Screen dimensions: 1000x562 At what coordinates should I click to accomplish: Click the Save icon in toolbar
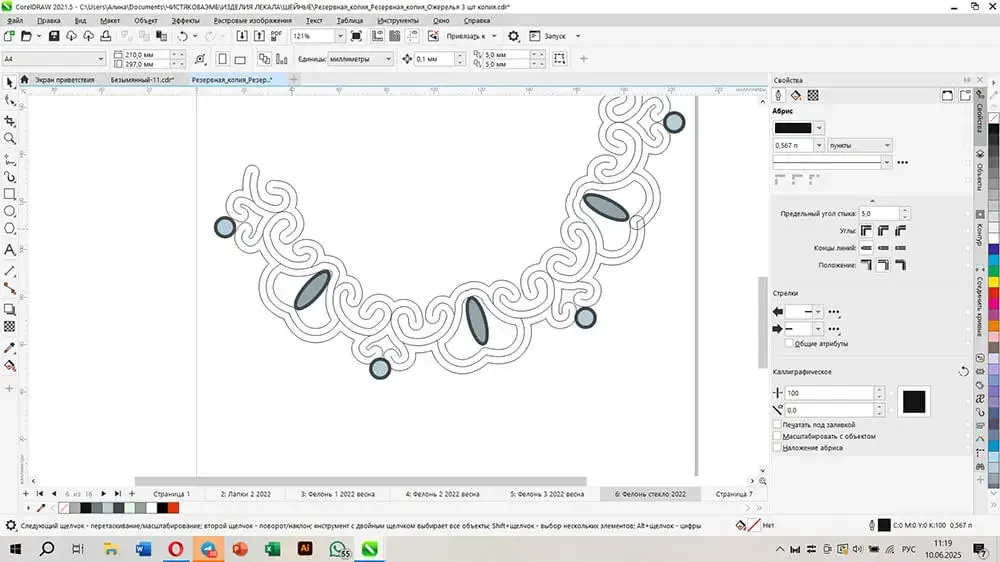point(54,36)
